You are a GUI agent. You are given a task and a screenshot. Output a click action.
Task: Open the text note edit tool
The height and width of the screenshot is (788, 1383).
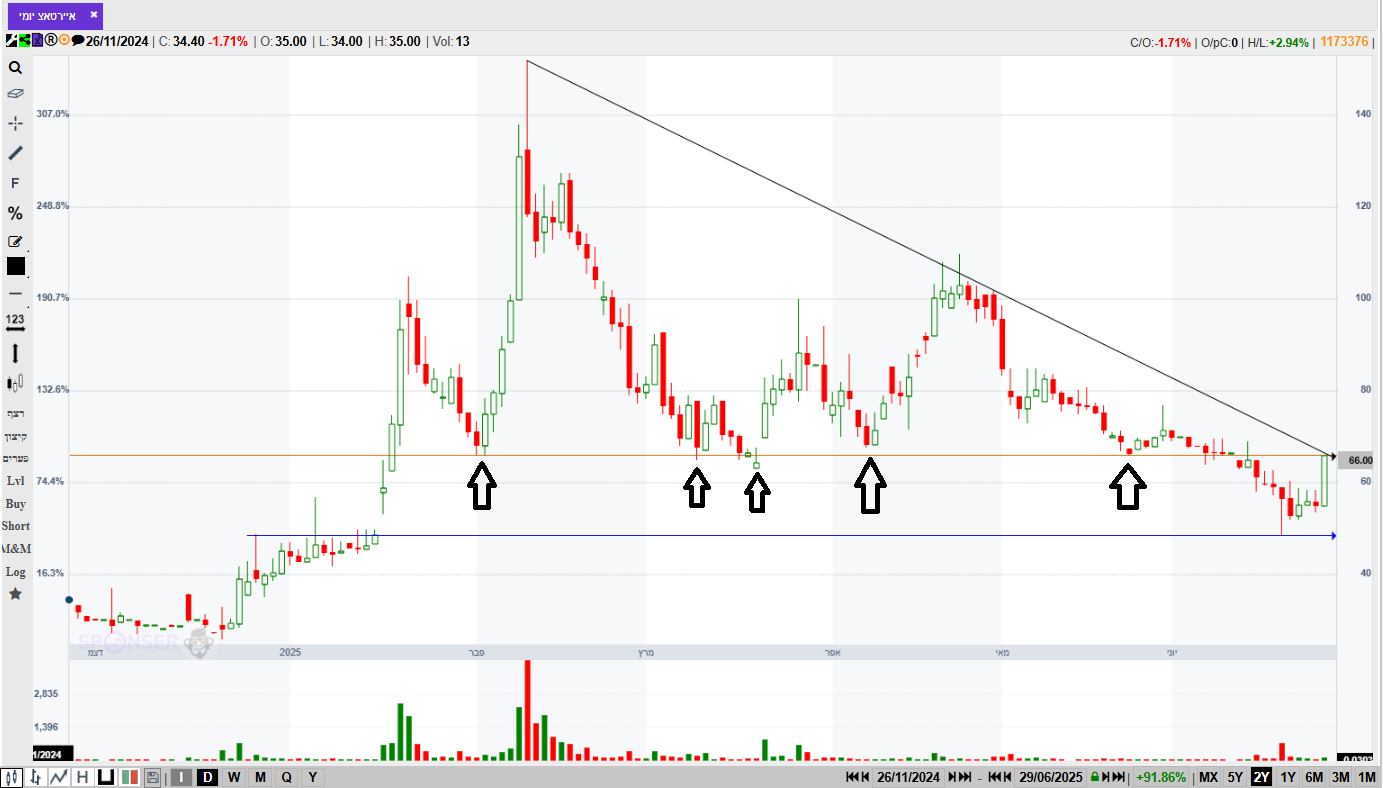[15, 241]
